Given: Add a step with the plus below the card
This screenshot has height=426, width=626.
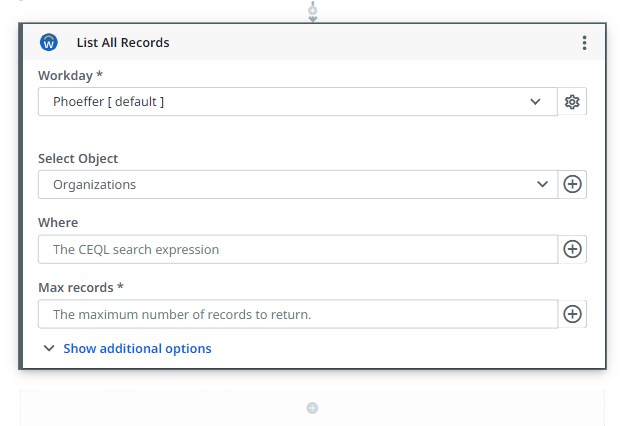Looking at the screenshot, I should 312,408.
